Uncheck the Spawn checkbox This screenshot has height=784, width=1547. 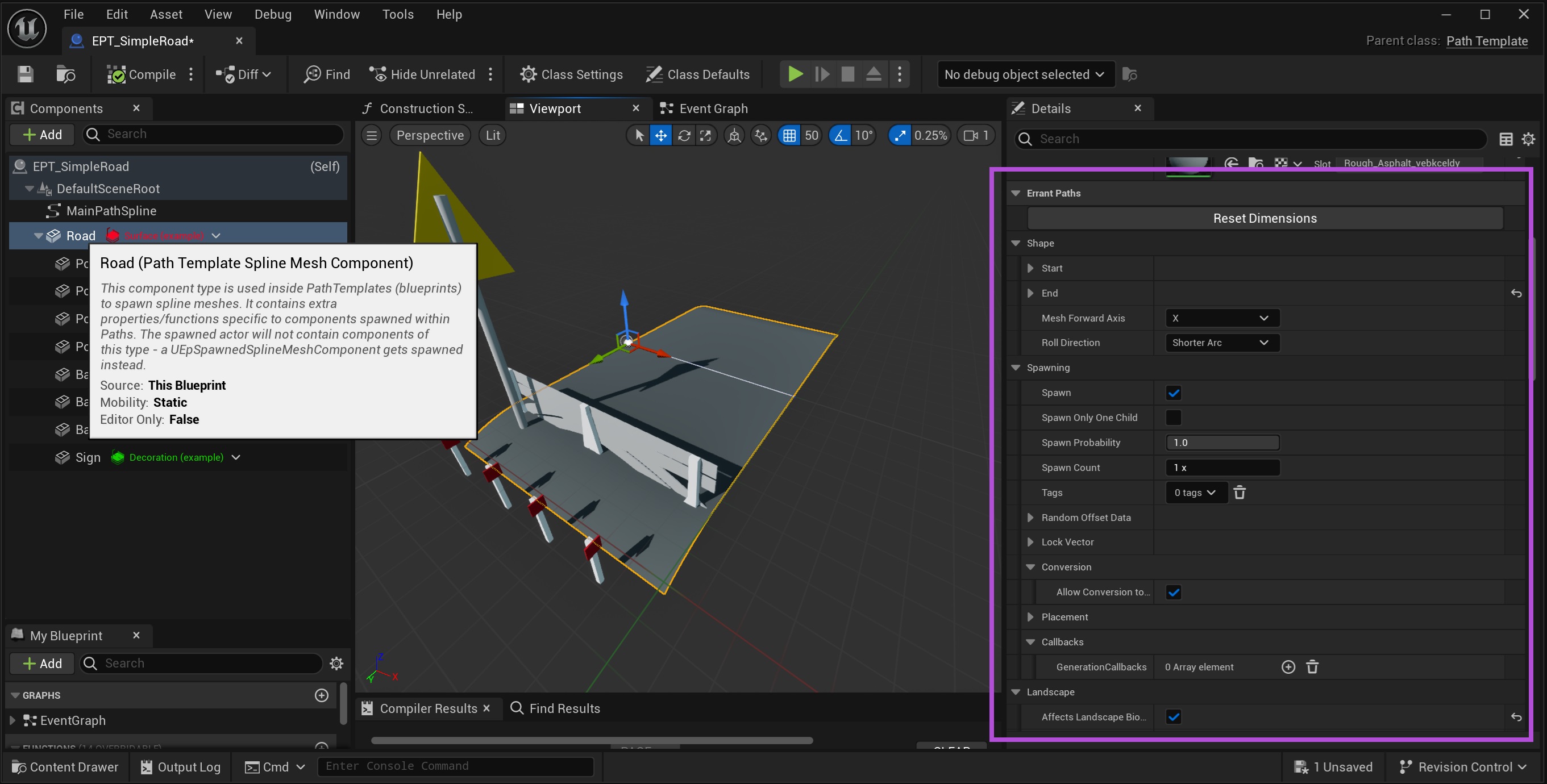1173,393
